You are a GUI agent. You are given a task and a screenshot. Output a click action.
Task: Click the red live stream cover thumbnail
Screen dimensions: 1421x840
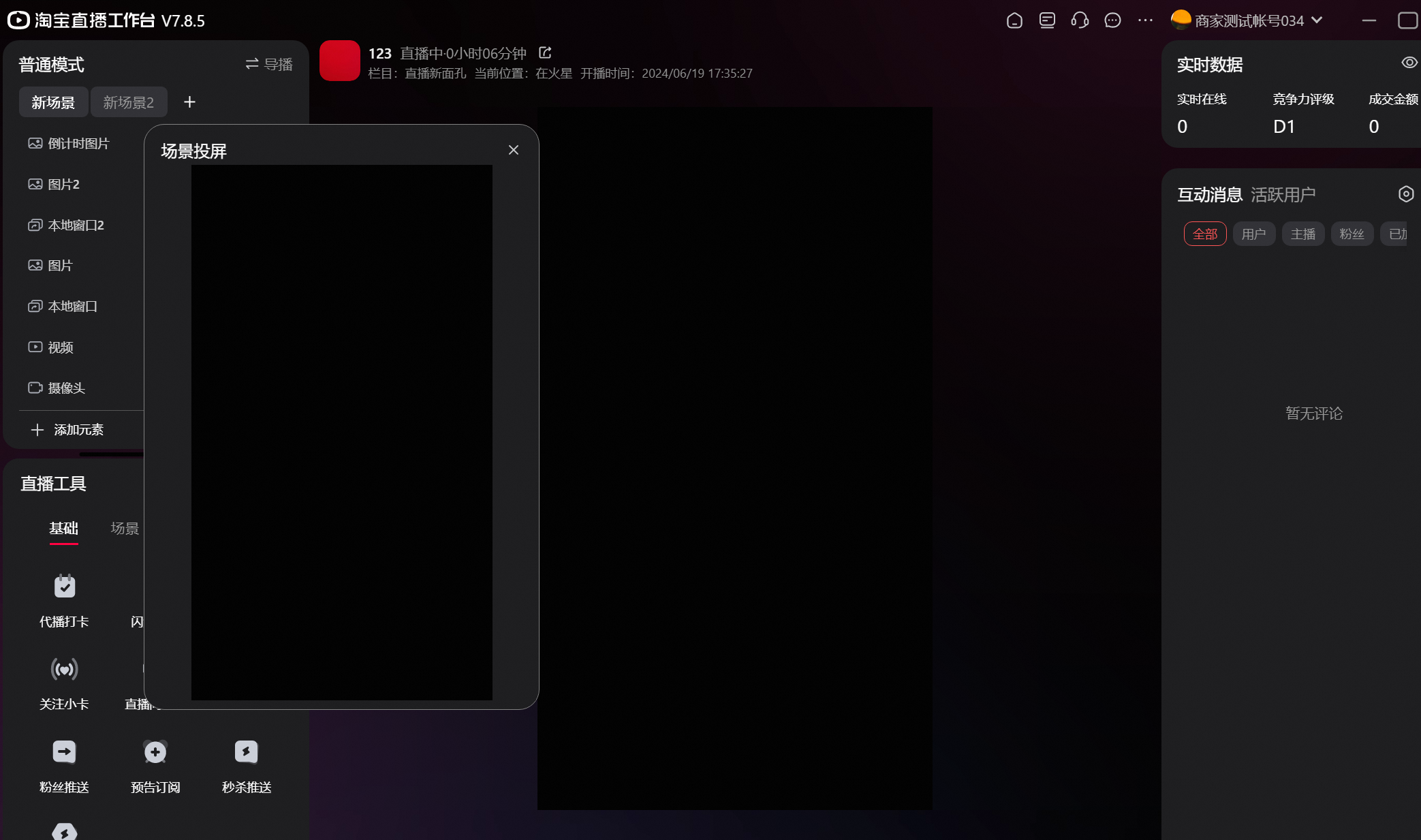340,61
